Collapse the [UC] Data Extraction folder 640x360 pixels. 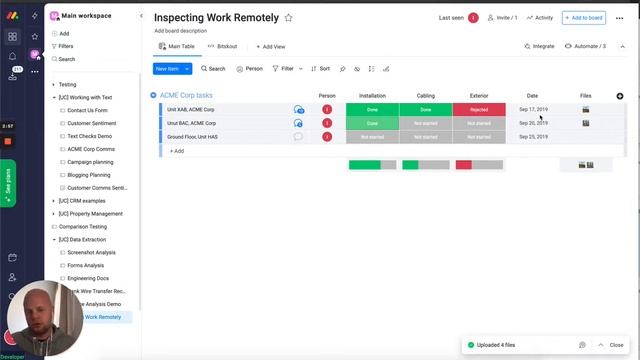click(53, 240)
